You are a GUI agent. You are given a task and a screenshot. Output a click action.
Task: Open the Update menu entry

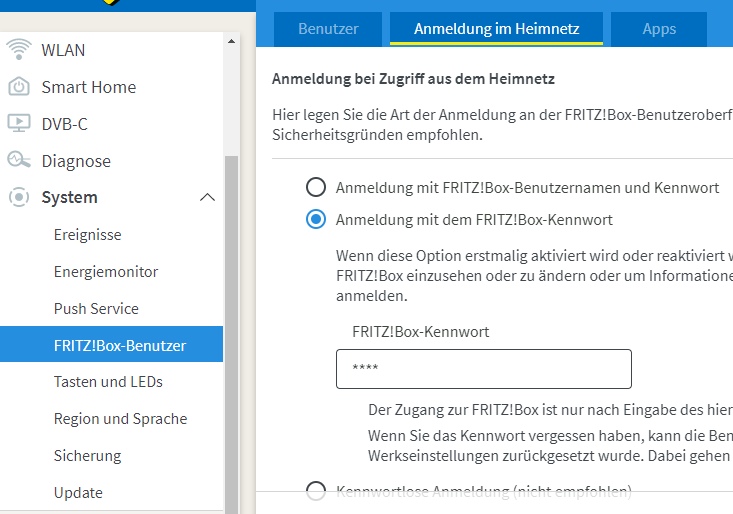[x=78, y=492]
